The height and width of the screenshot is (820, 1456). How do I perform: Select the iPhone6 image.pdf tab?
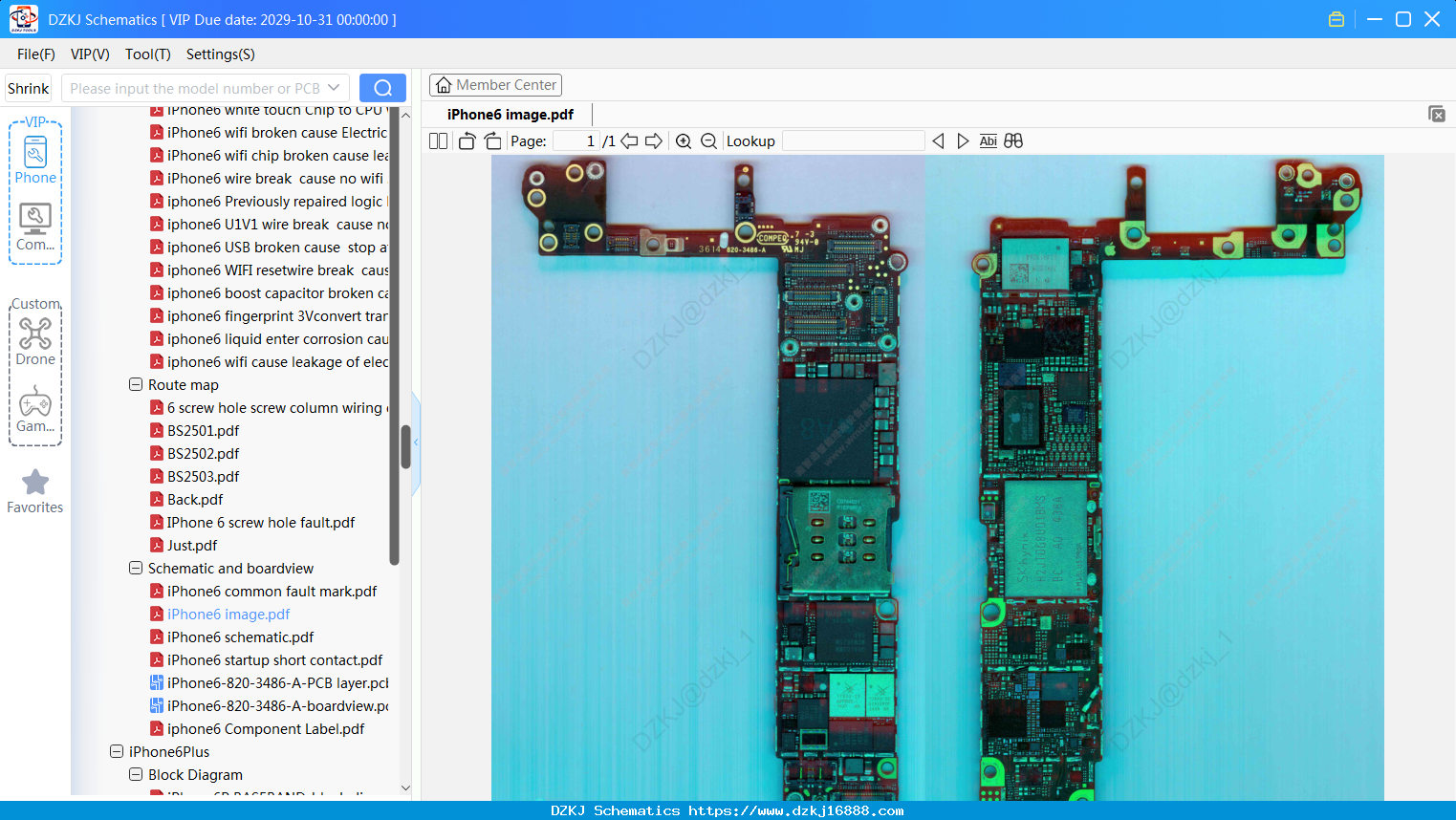(x=511, y=115)
